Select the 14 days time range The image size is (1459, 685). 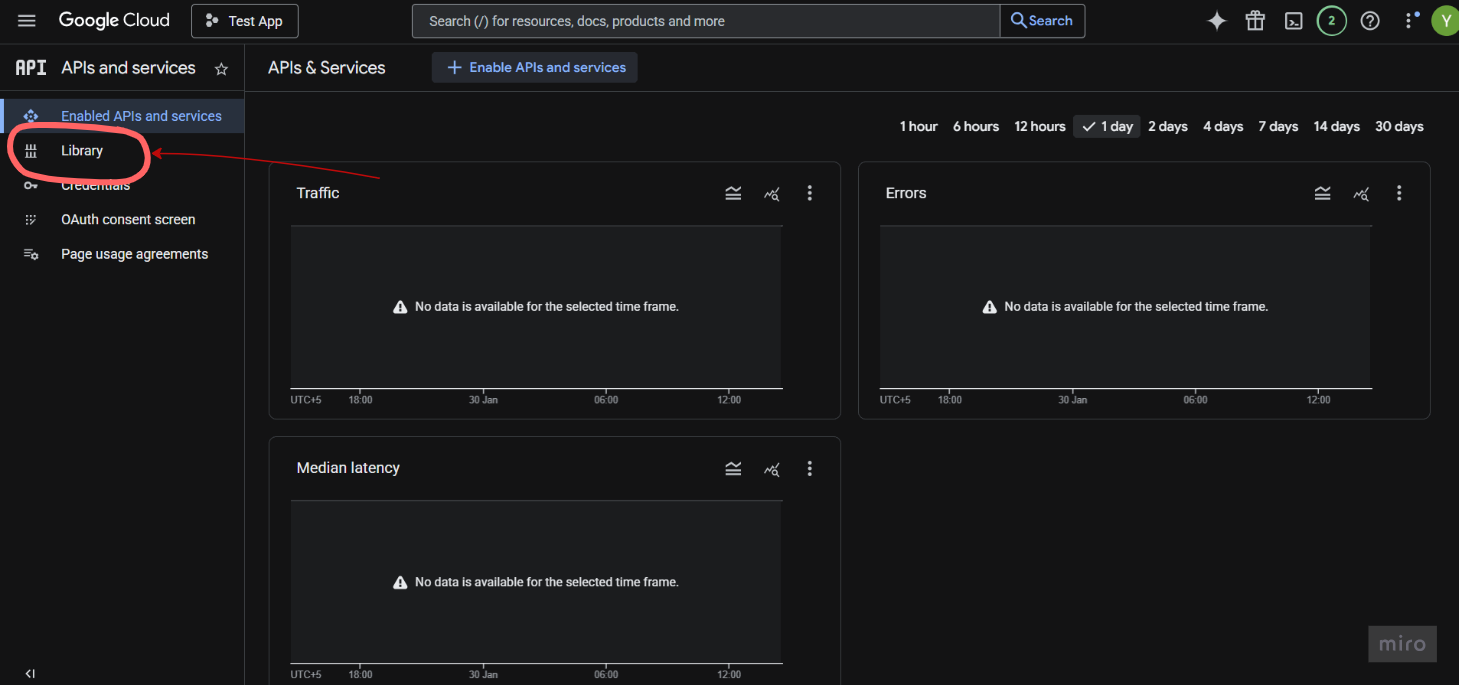pos(1337,126)
